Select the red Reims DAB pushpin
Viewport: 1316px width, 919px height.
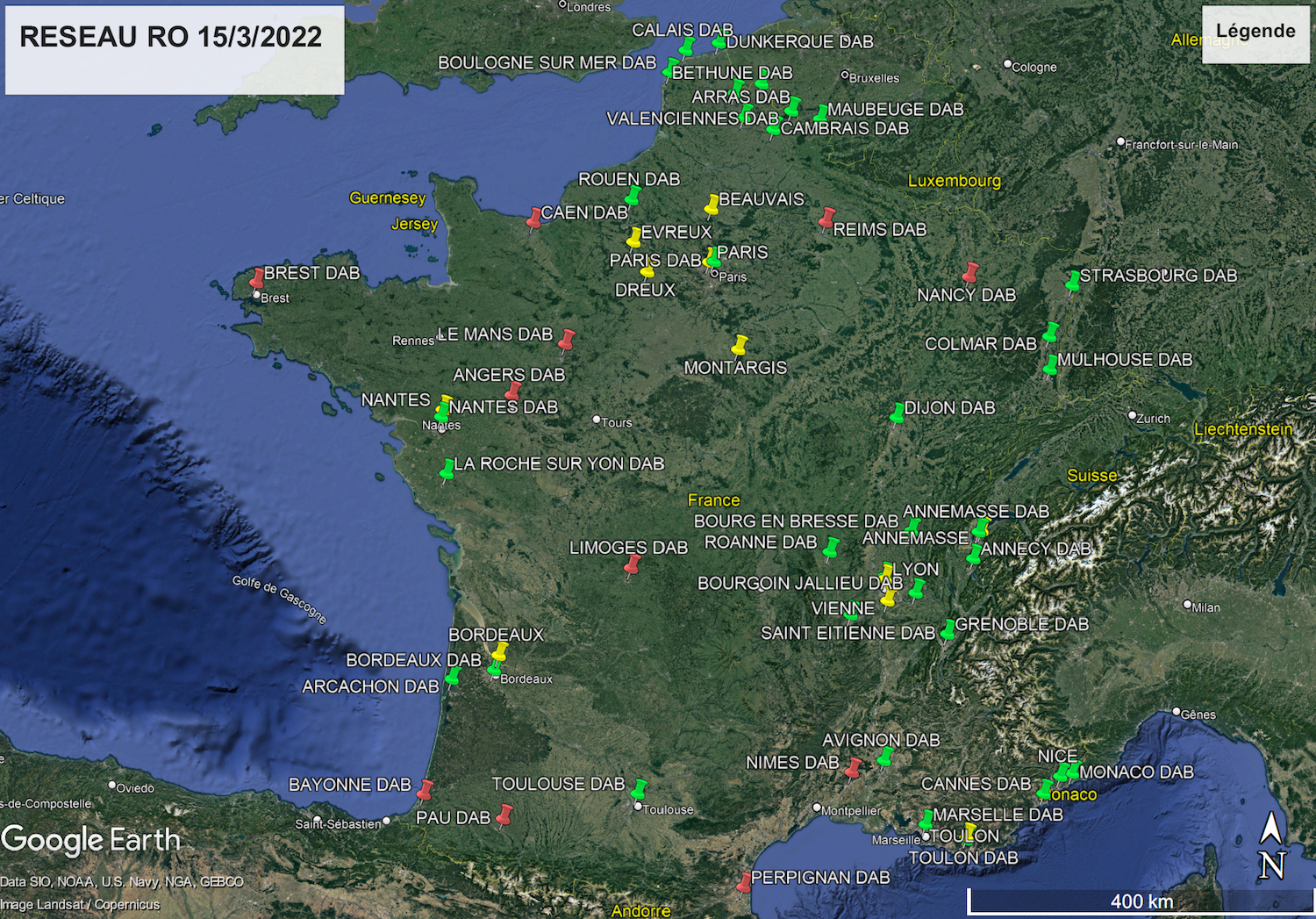826,217
